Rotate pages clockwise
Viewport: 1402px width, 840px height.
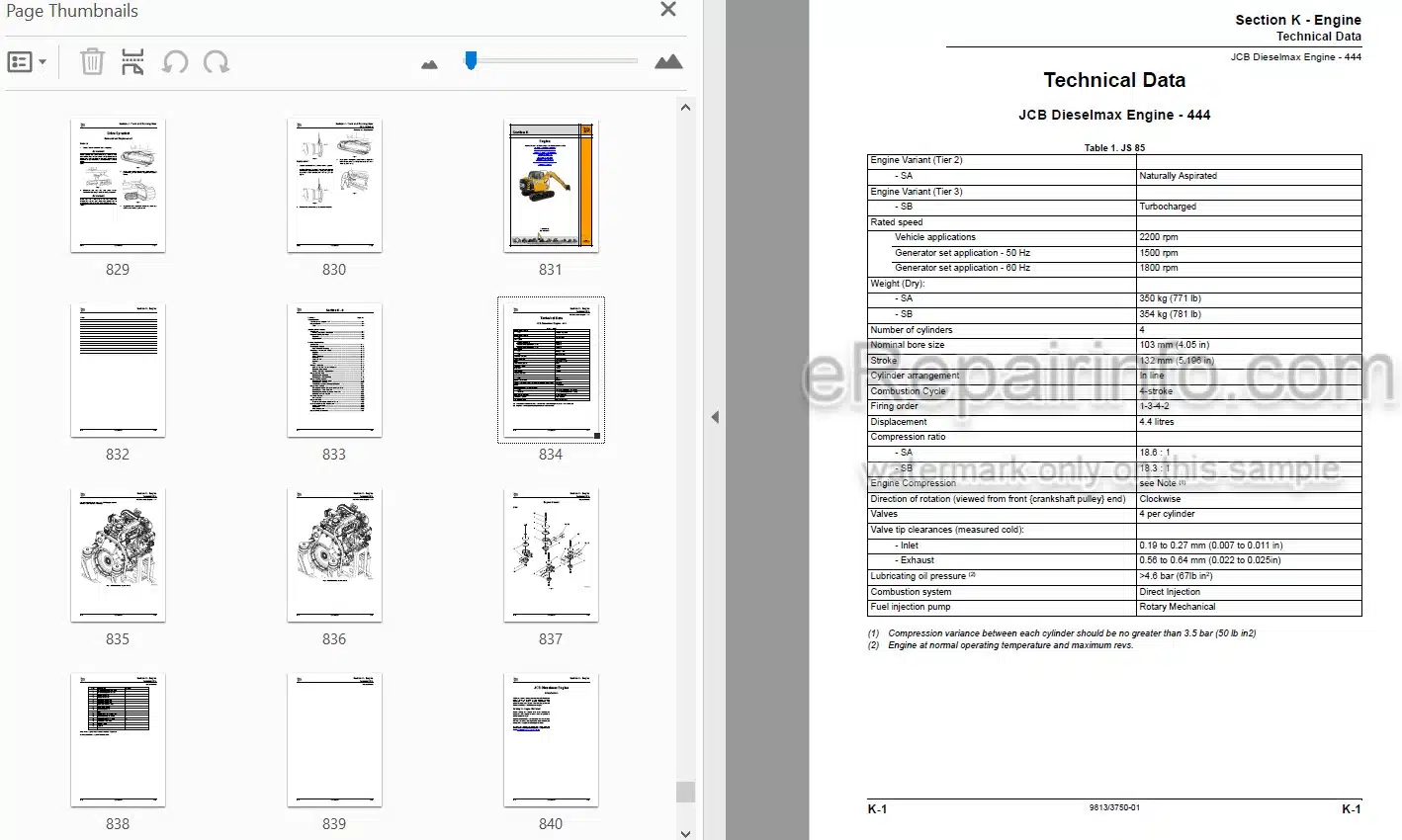tap(217, 62)
